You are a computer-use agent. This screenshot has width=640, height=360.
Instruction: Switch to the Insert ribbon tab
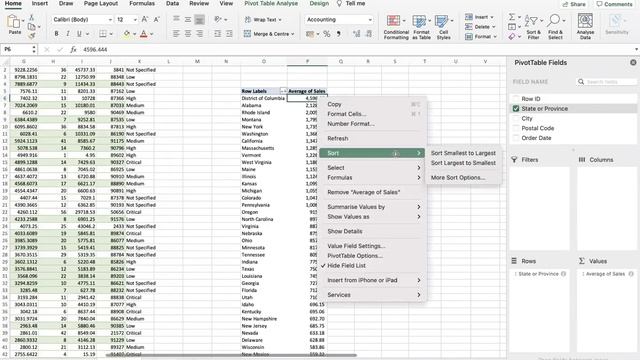point(40,3)
